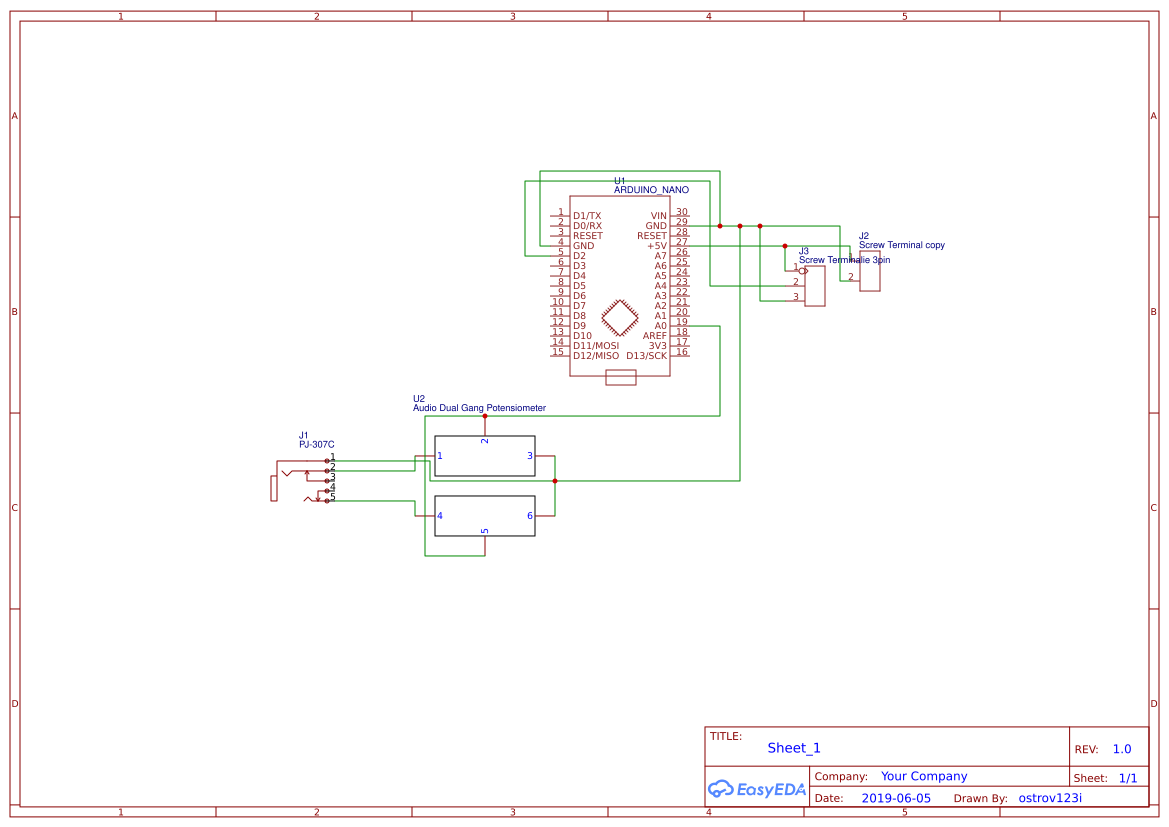Select the Screw Terminal copy symbol J2
Viewport: 1169px width, 827px height.
pyautogui.click(x=870, y=272)
